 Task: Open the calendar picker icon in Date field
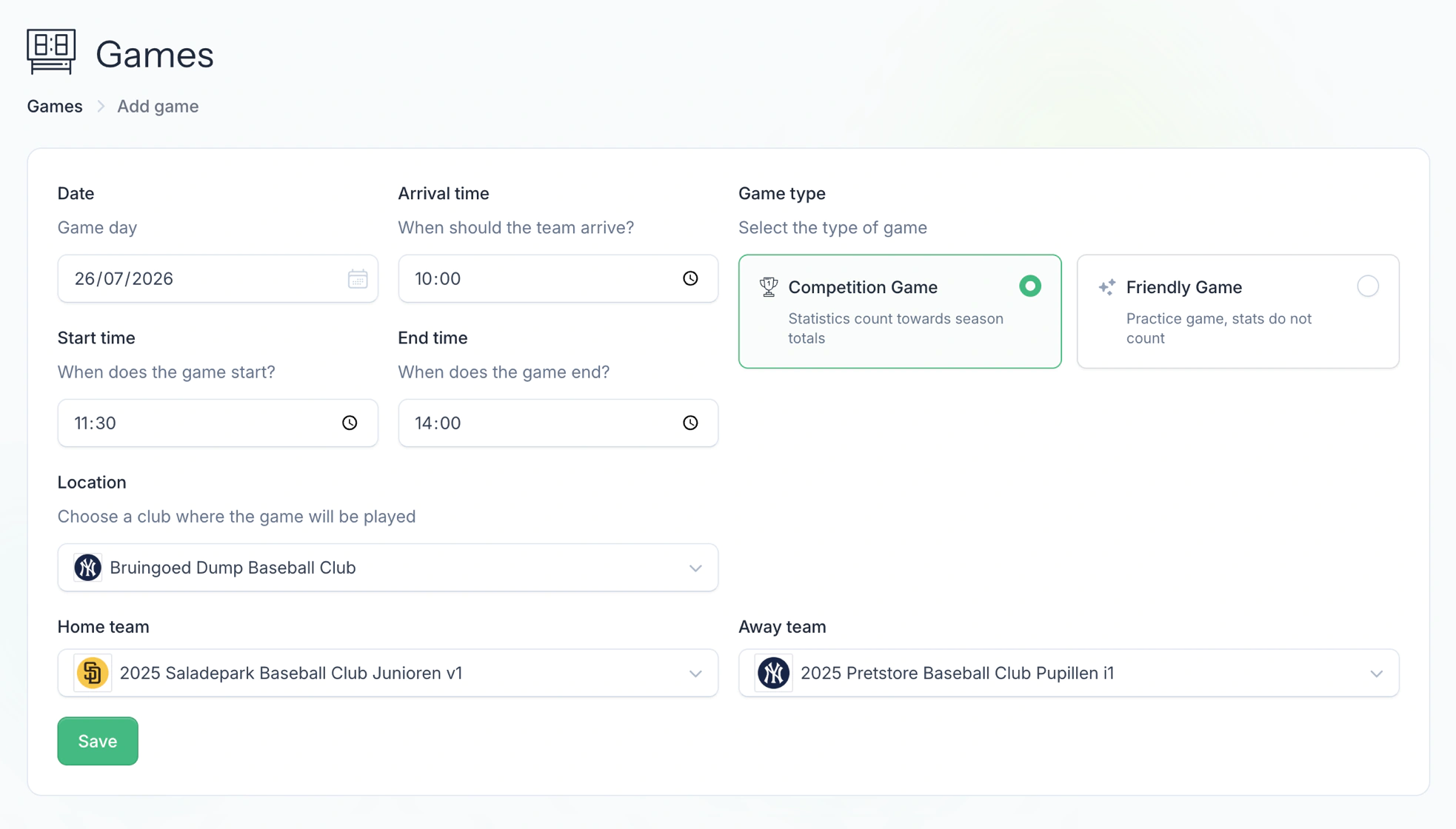coord(358,279)
